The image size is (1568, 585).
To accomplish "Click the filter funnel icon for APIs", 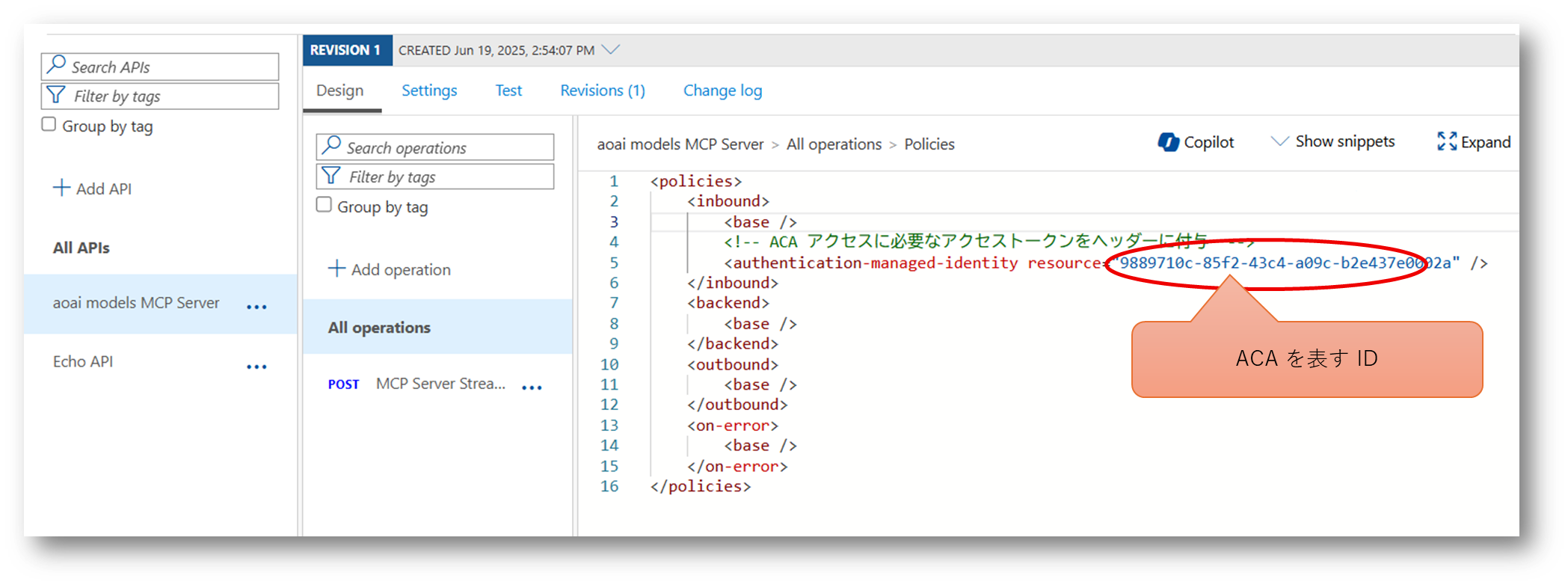I will (x=56, y=95).
